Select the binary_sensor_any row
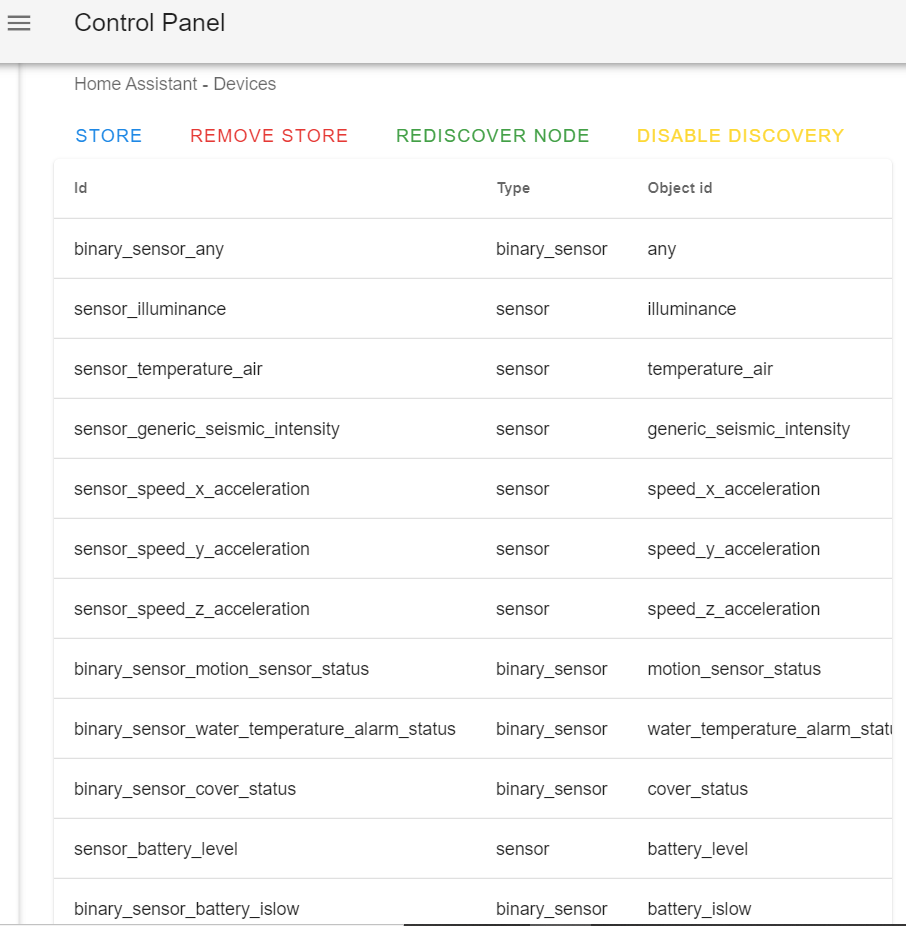 click(149, 249)
